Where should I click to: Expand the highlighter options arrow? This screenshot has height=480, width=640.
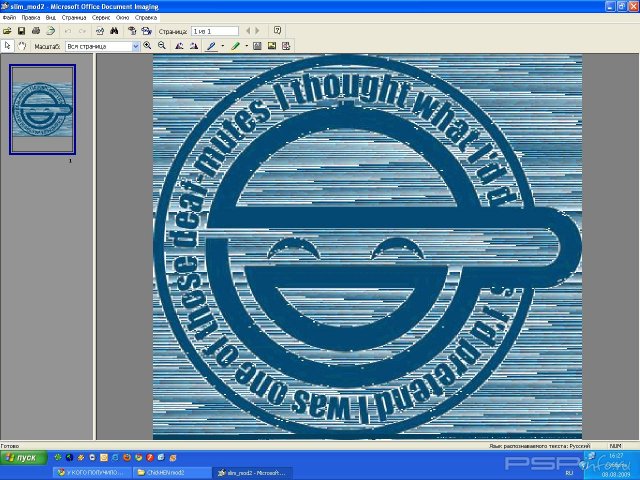tap(246, 46)
